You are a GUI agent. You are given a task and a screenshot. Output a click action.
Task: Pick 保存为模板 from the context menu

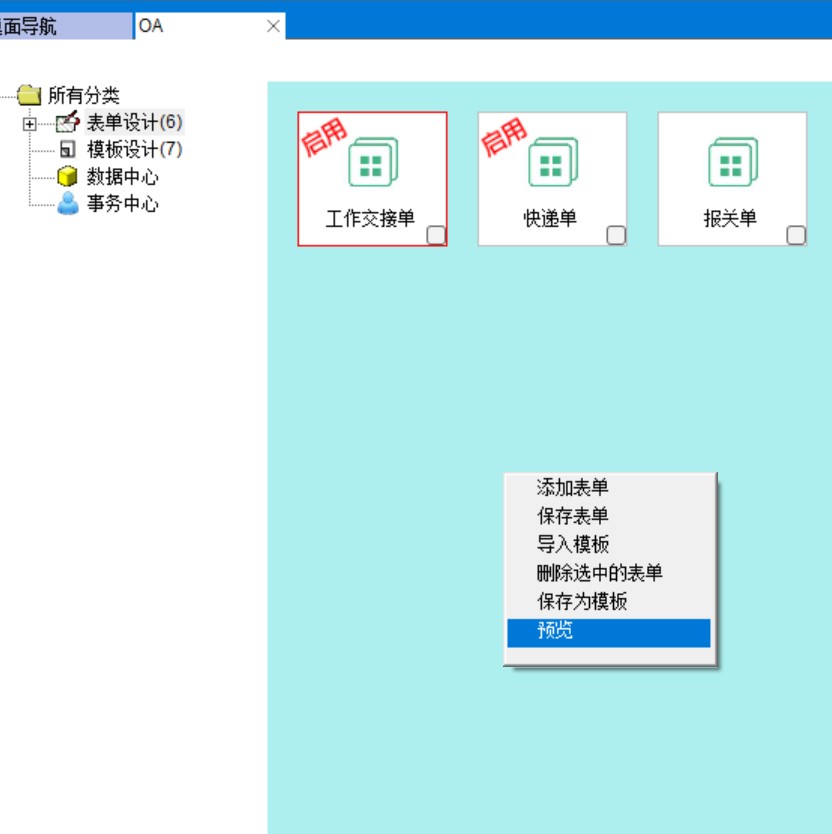pos(582,602)
